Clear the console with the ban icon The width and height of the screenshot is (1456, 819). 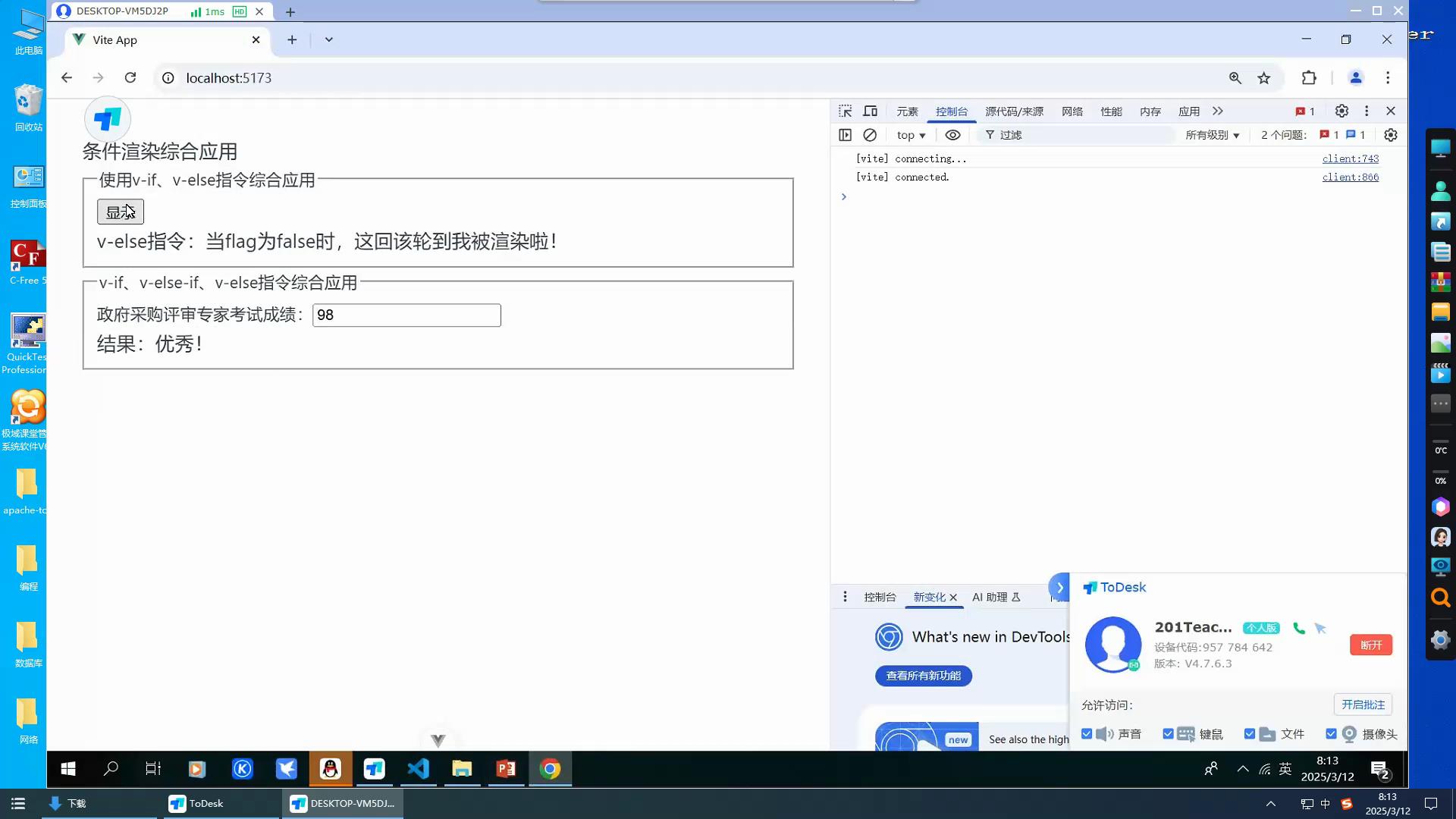[870, 135]
